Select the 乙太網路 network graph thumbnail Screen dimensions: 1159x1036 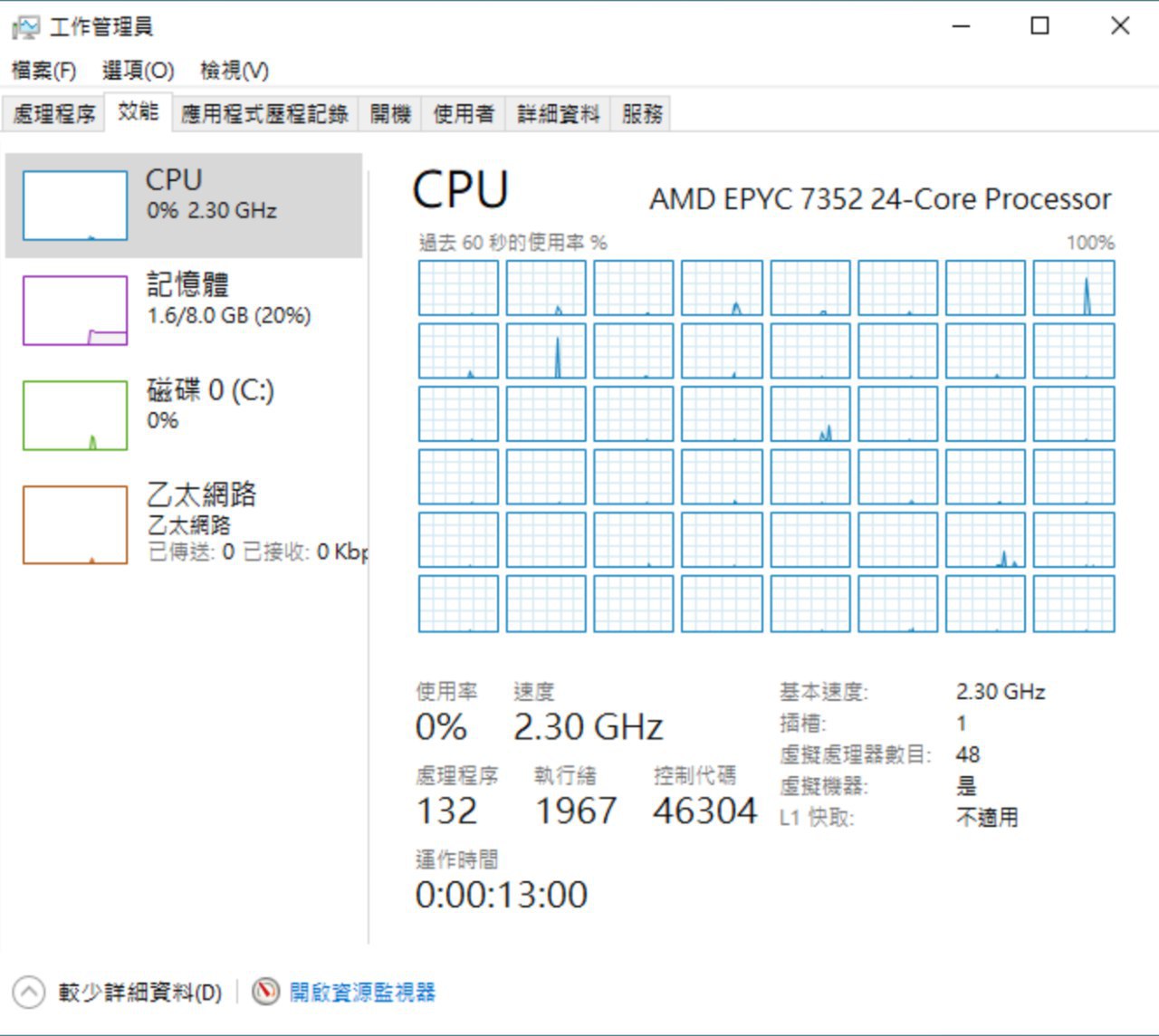point(74,524)
